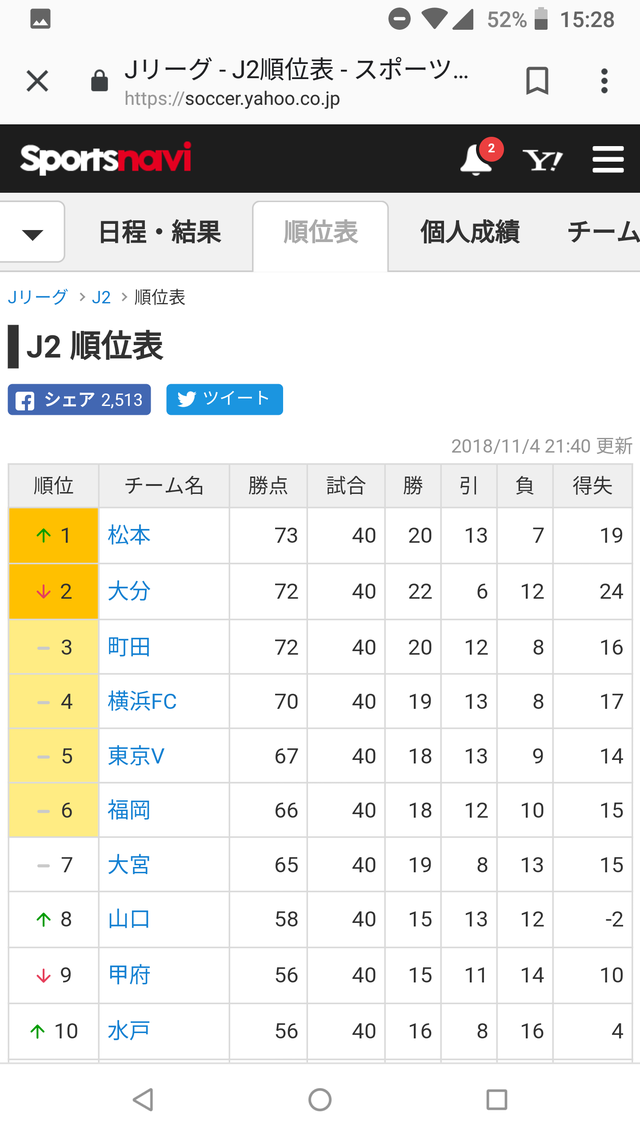Viewport: 640px width, 1137px height.
Task: Tap the Android back navigation button
Action: (143, 1099)
